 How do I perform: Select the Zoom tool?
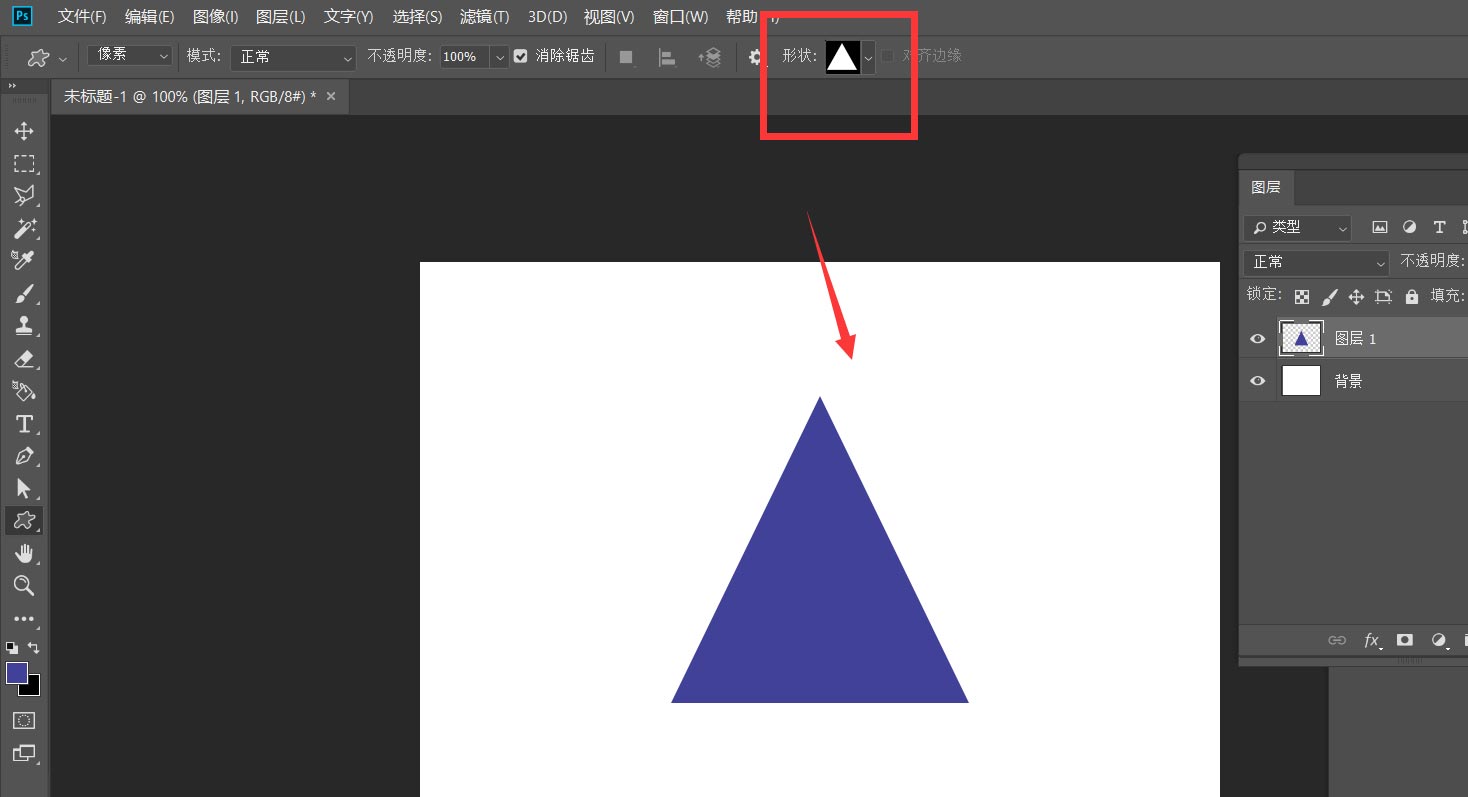[x=24, y=586]
